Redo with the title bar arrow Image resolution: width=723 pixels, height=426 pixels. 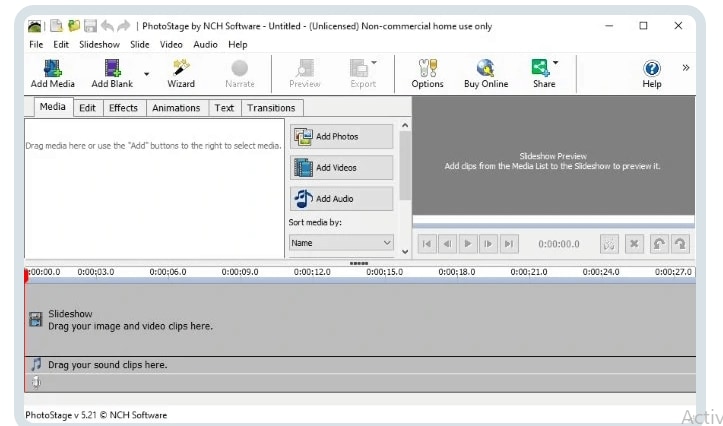click(123, 26)
